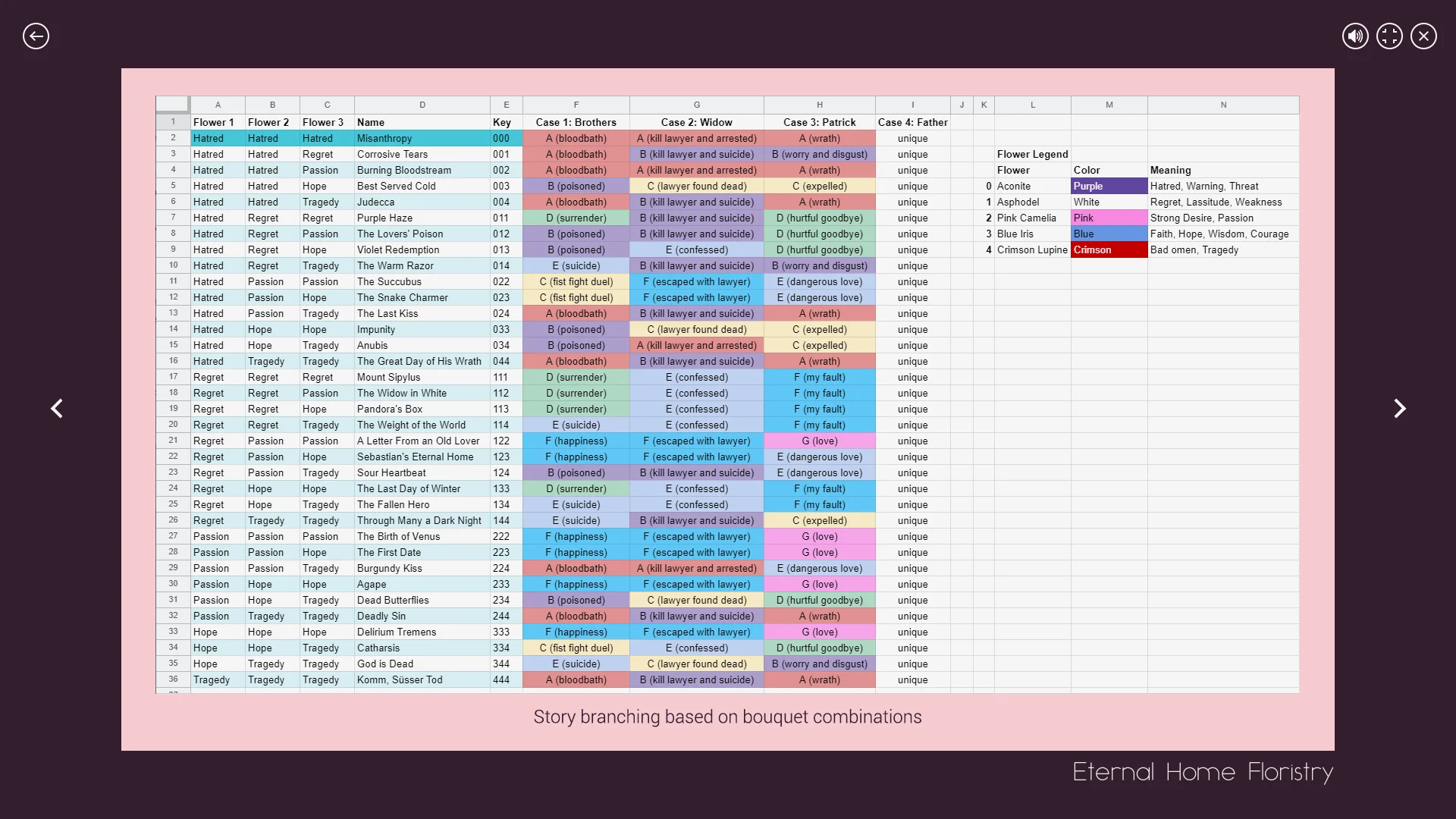Viewport: 1456px width, 819px height.
Task: Go back with the circled arrow icon
Action: tap(36, 36)
